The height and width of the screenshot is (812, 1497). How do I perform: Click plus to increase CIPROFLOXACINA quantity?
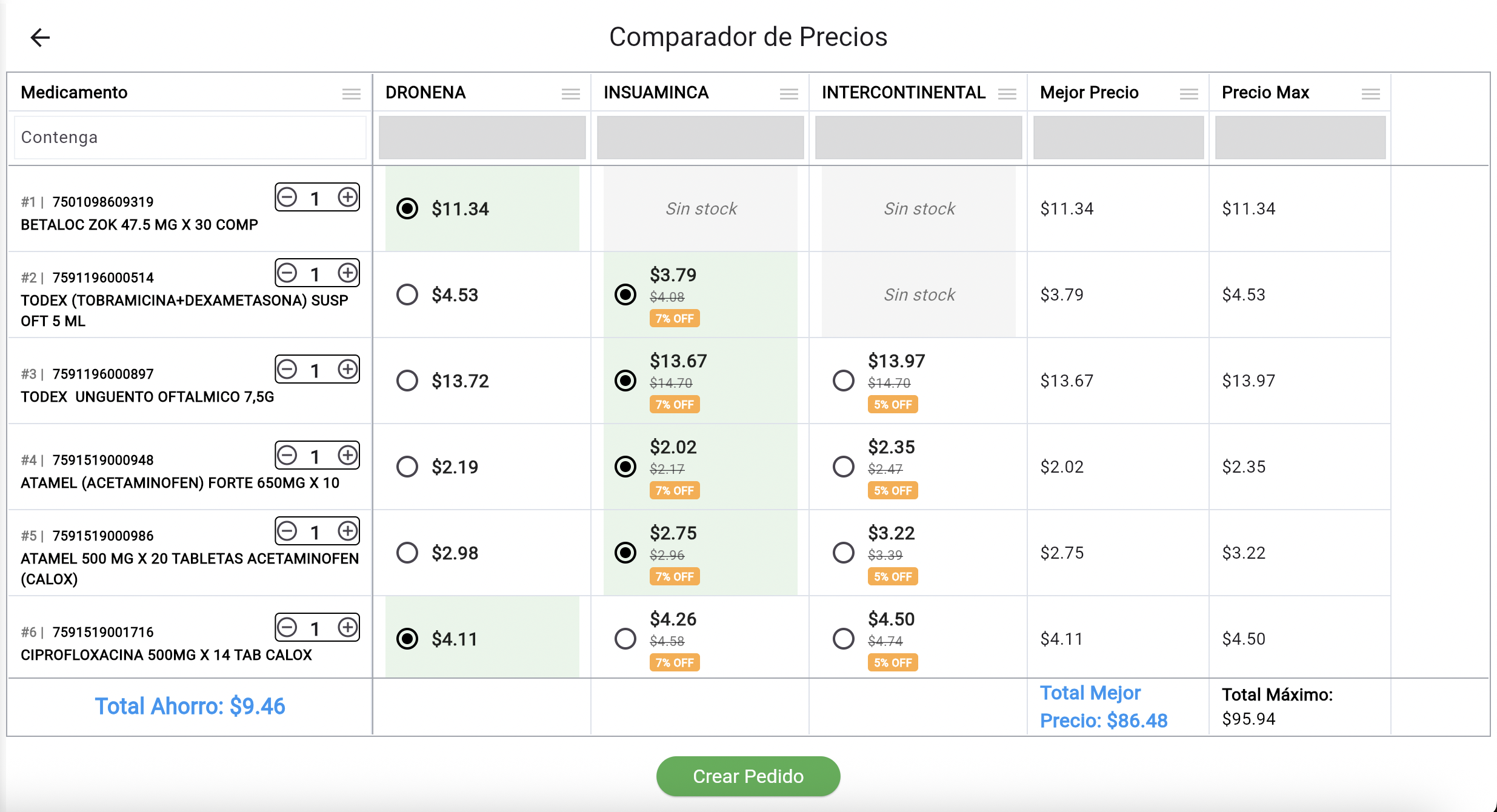[347, 628]
